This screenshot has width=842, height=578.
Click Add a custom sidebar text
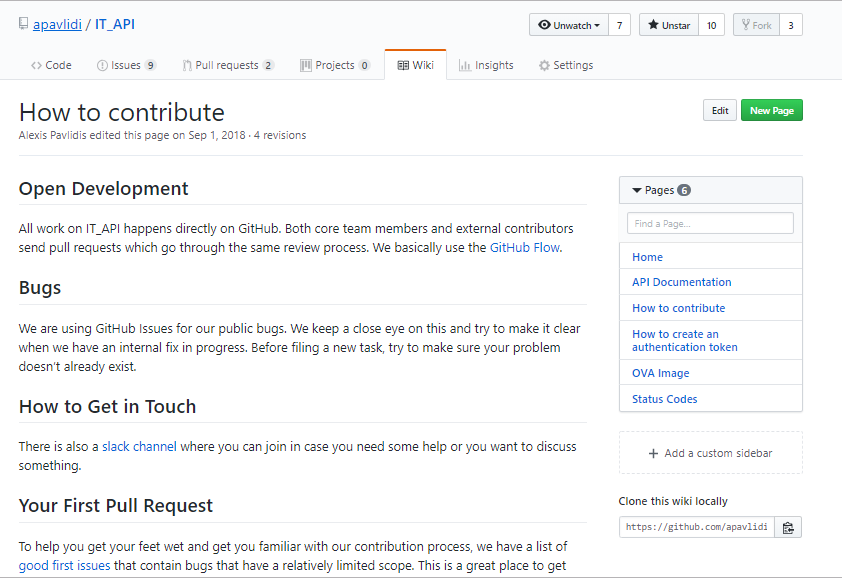[718, 453]
